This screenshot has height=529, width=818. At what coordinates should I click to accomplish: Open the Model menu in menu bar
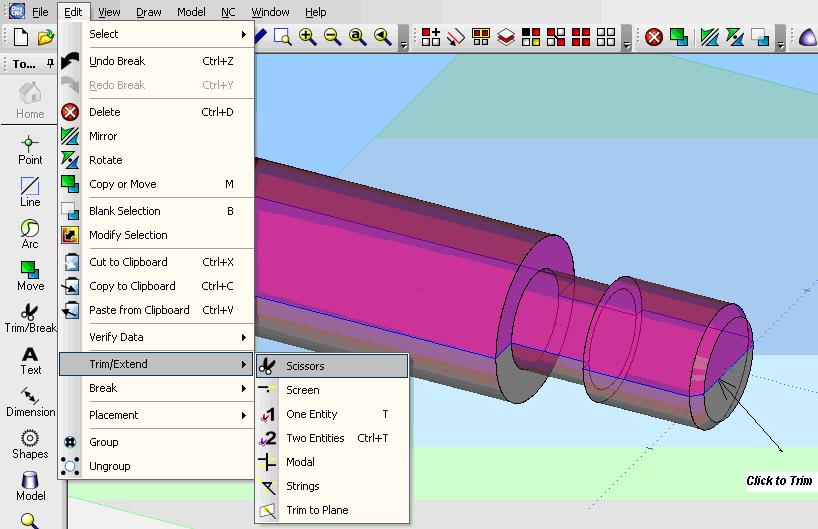(191, 12)
